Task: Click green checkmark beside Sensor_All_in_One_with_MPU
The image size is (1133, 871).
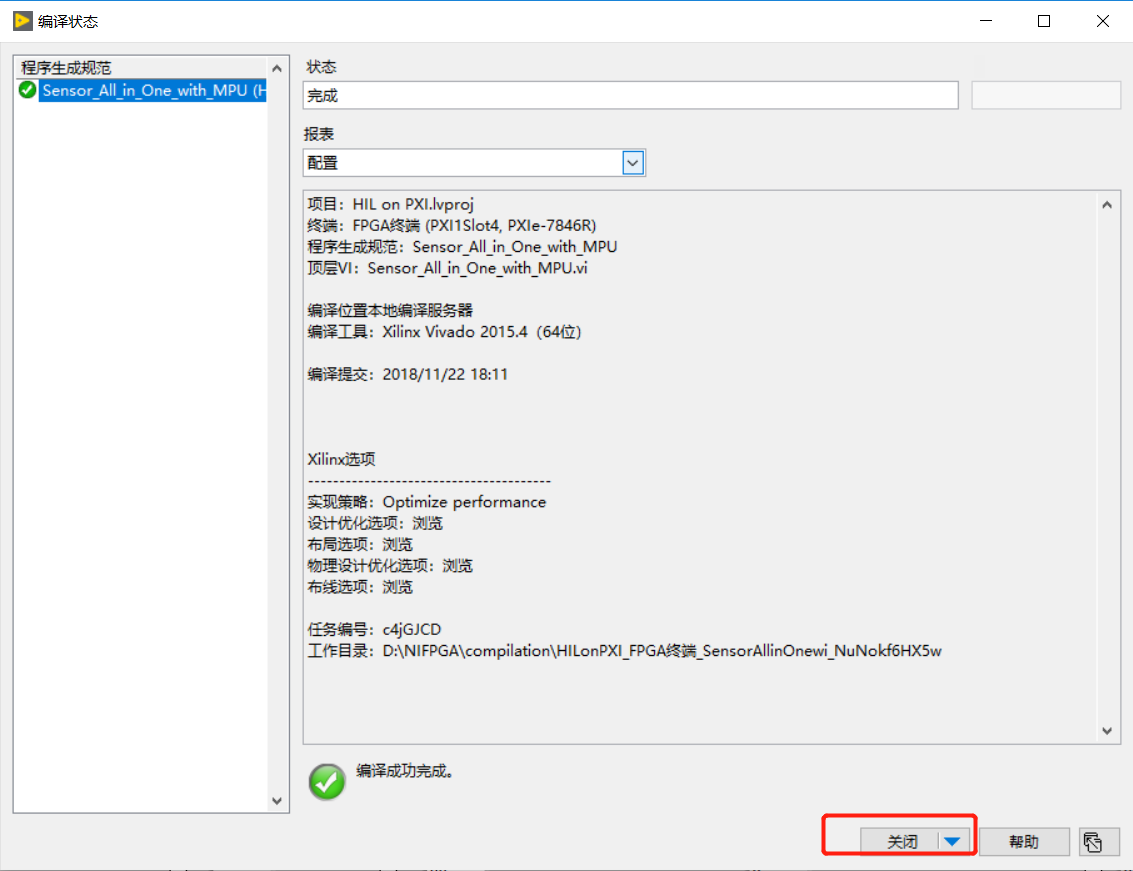Action: [27, 90]
